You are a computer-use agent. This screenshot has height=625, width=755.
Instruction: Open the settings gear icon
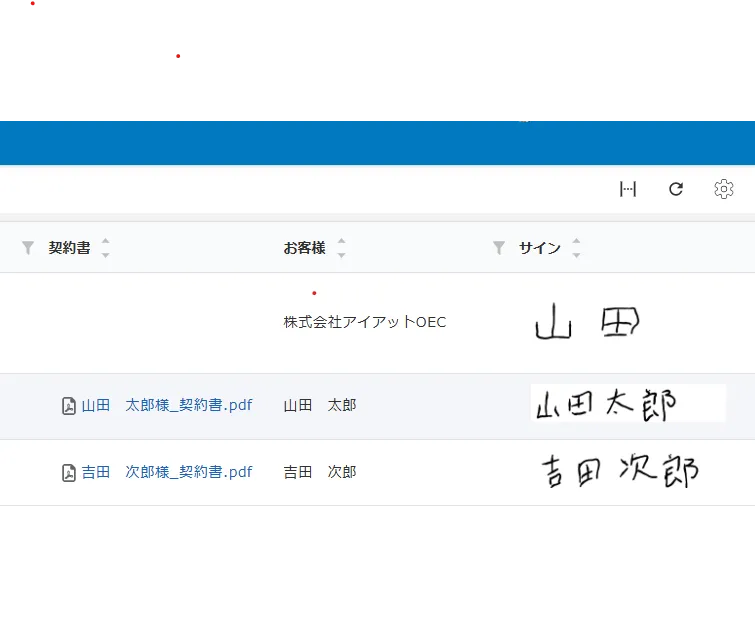[724, 189]
